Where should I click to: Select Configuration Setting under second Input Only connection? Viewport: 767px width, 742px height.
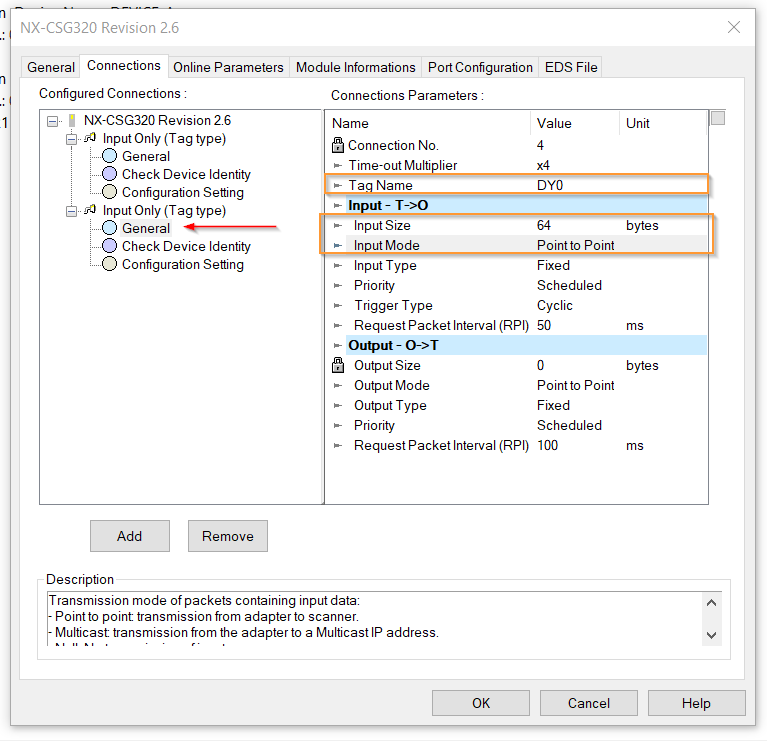pyautogui.click(x=183, y=265)
